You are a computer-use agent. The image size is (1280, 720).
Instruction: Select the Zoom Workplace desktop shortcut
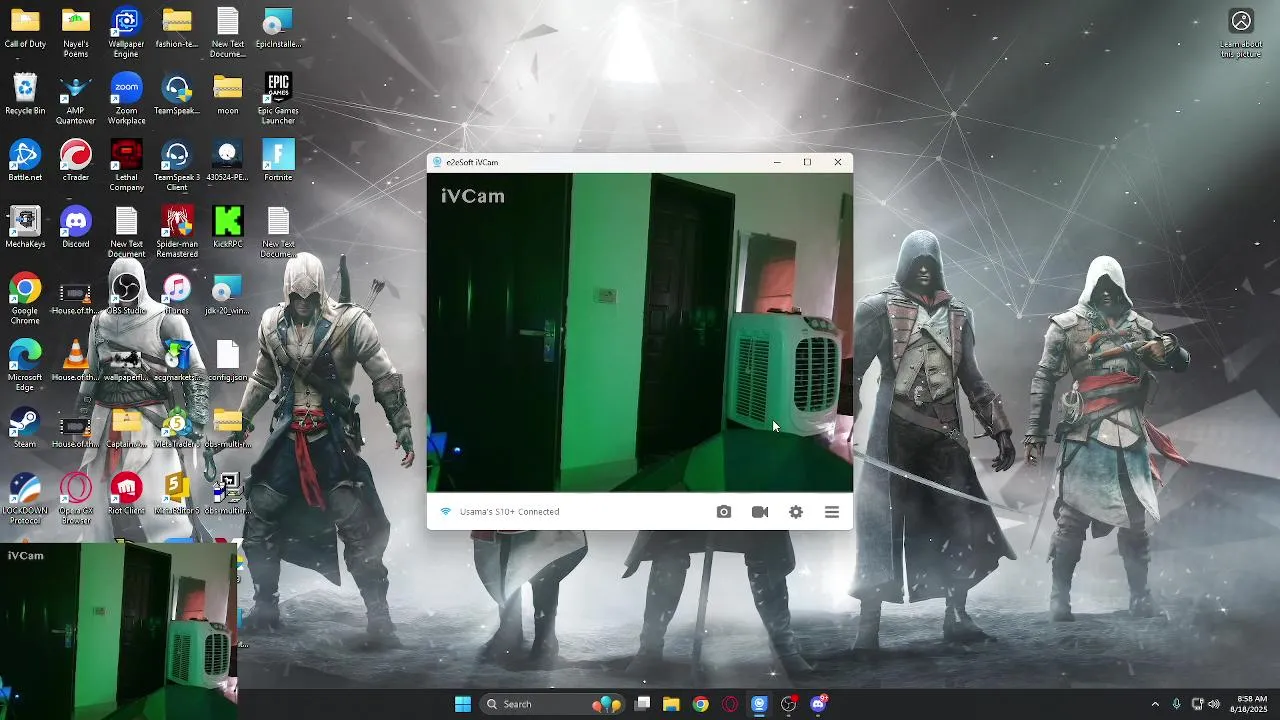click(x=126, y=100)
